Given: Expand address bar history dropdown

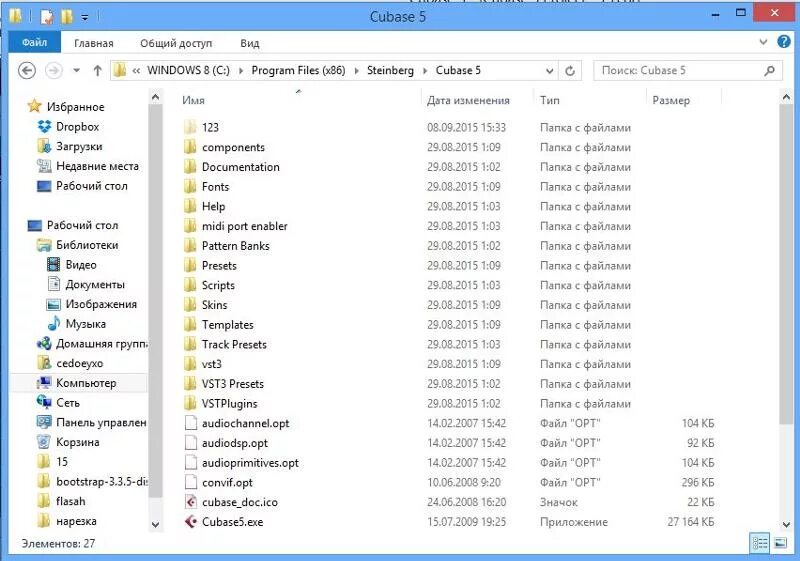Looking at the screenshot, I should [549, 70].
